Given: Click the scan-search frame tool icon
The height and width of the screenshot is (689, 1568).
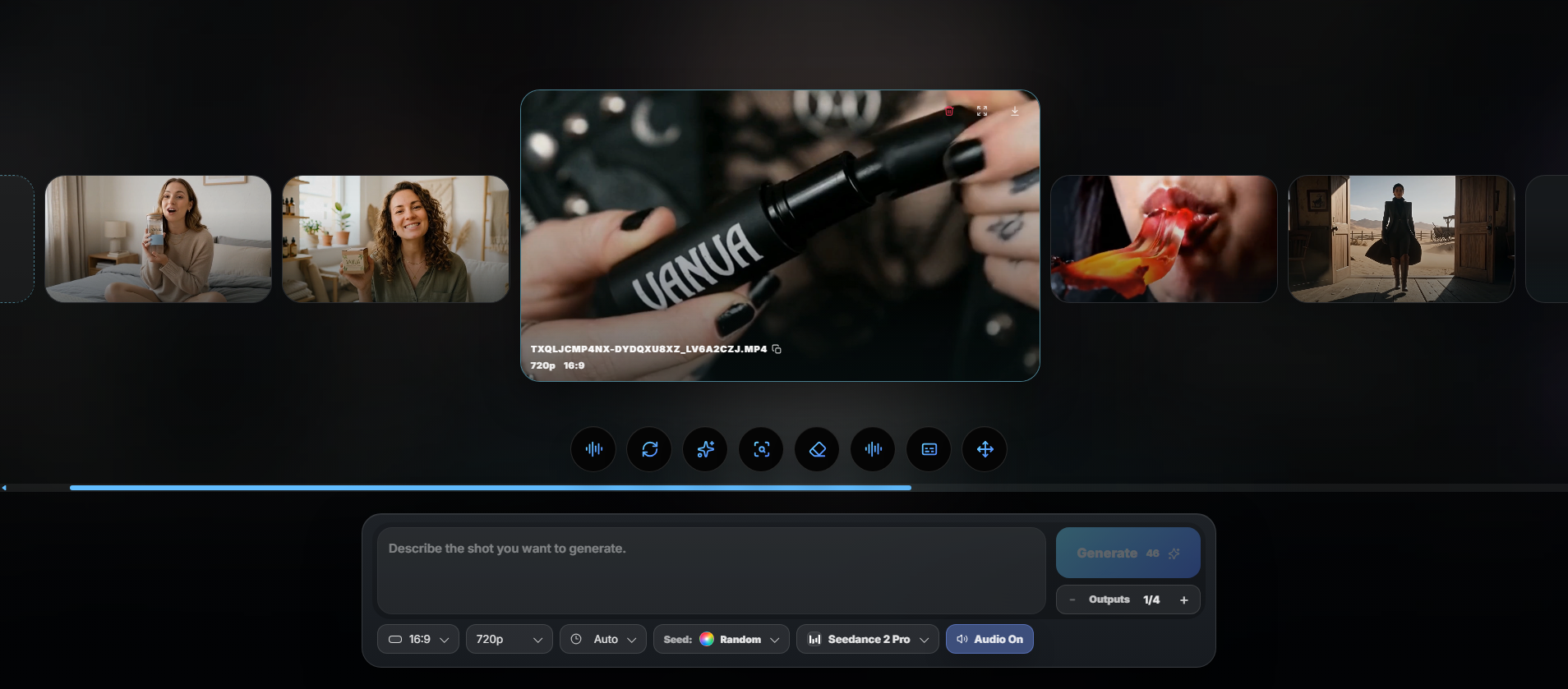Looking at the screenshot, I should coord(761,449).
